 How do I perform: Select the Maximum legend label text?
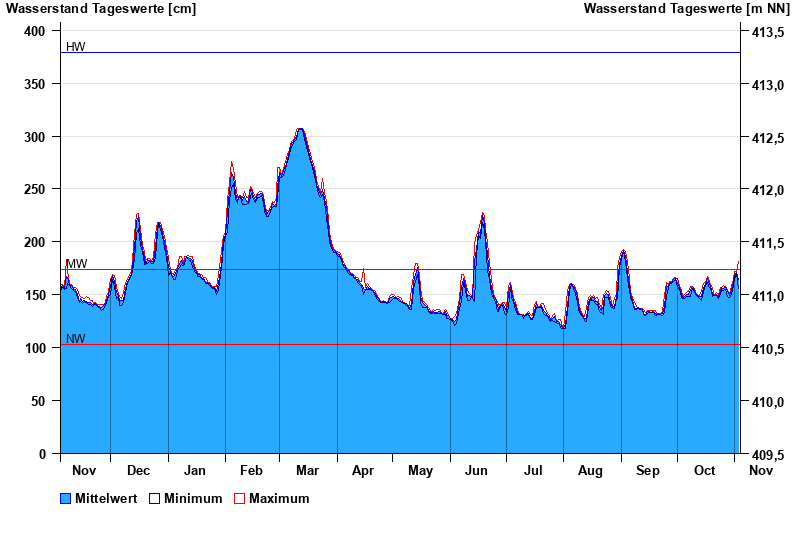(x=279, y=498)
